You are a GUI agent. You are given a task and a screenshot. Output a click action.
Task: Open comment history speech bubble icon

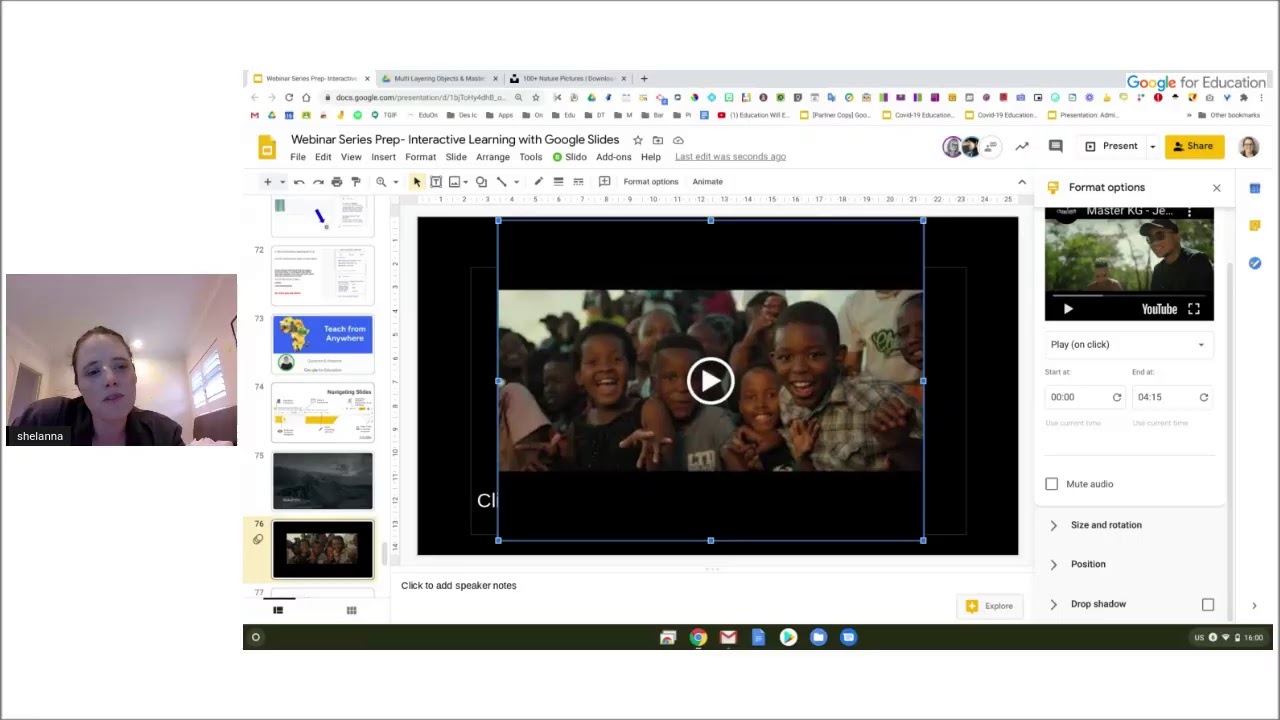click(x=1055, y=146)
